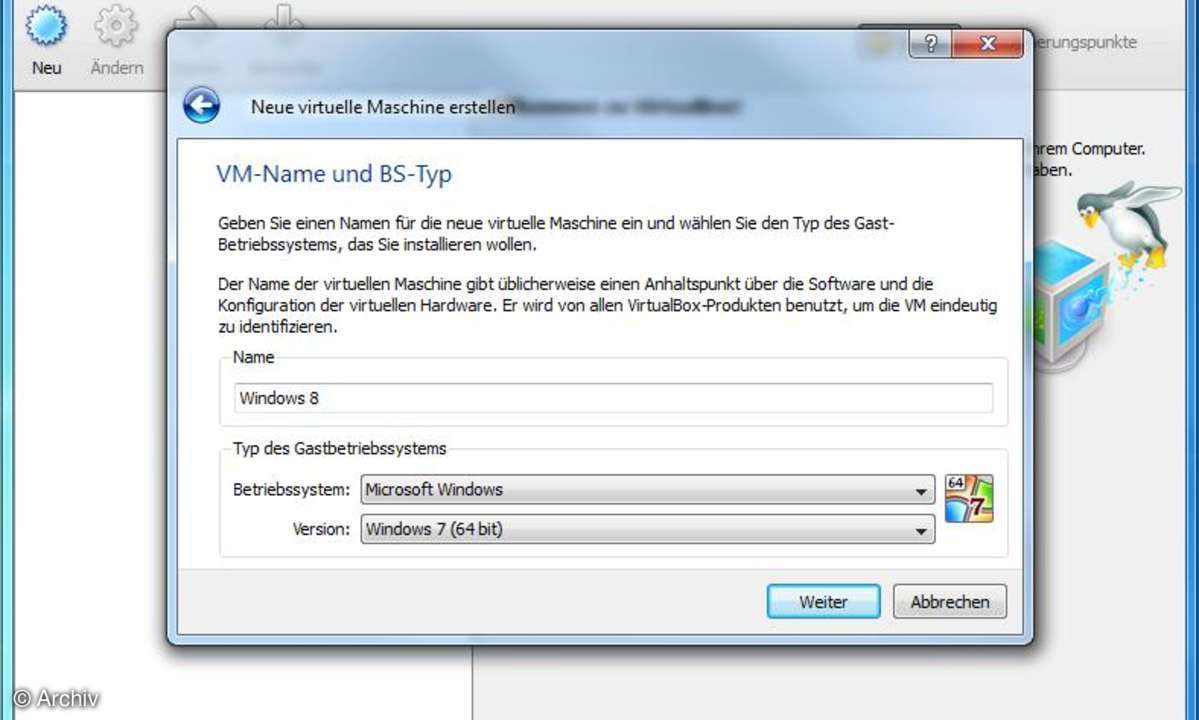Click the help question mark button
The width and height of the screenshot is (1199, 720).
coord(930,44)
